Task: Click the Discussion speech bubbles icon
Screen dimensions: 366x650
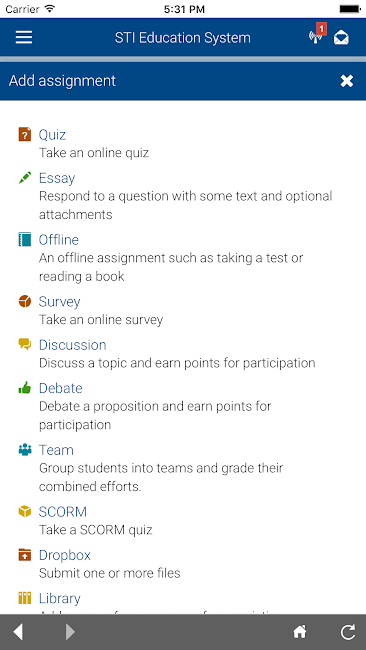Action: (x=25, y=344)
